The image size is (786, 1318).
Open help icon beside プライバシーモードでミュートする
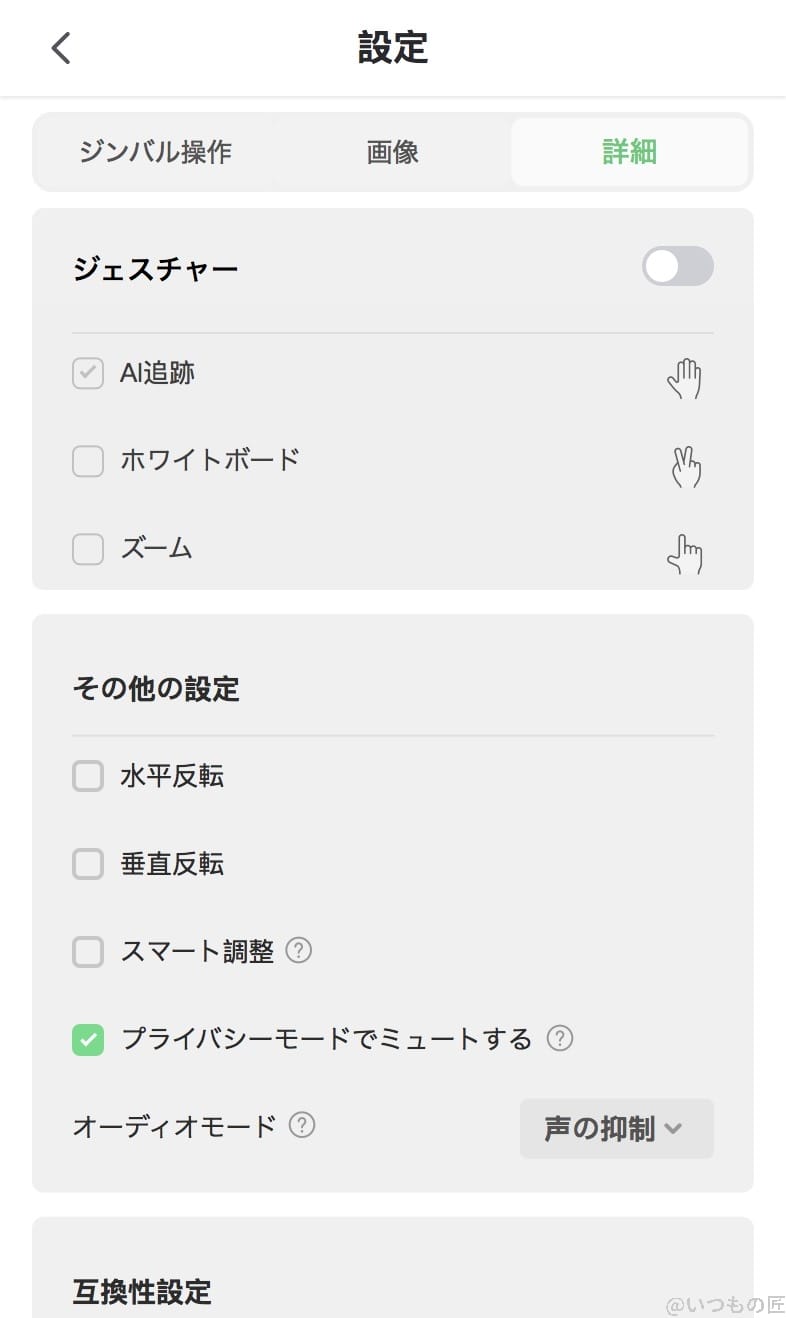coord(560,1038)
